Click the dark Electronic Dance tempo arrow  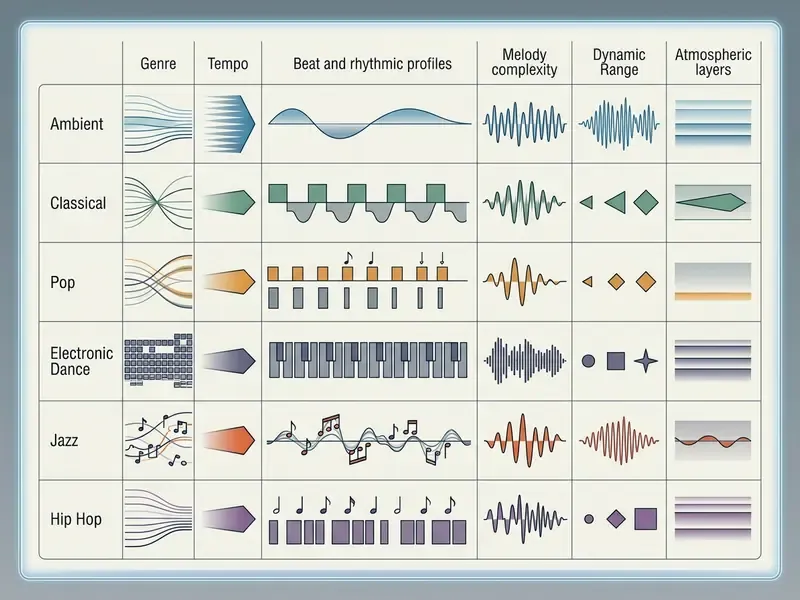[x=229, y=361]
